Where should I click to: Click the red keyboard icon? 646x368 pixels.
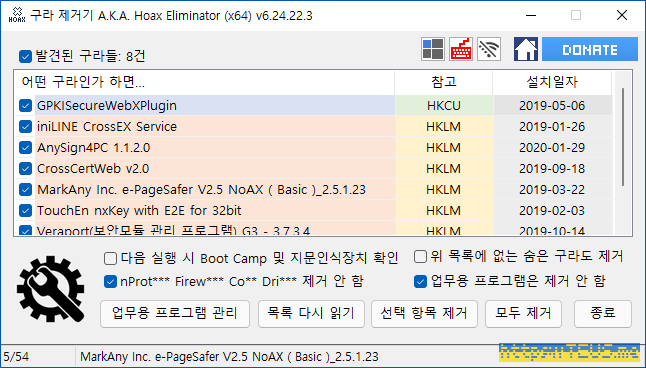[x=461, y=49]
